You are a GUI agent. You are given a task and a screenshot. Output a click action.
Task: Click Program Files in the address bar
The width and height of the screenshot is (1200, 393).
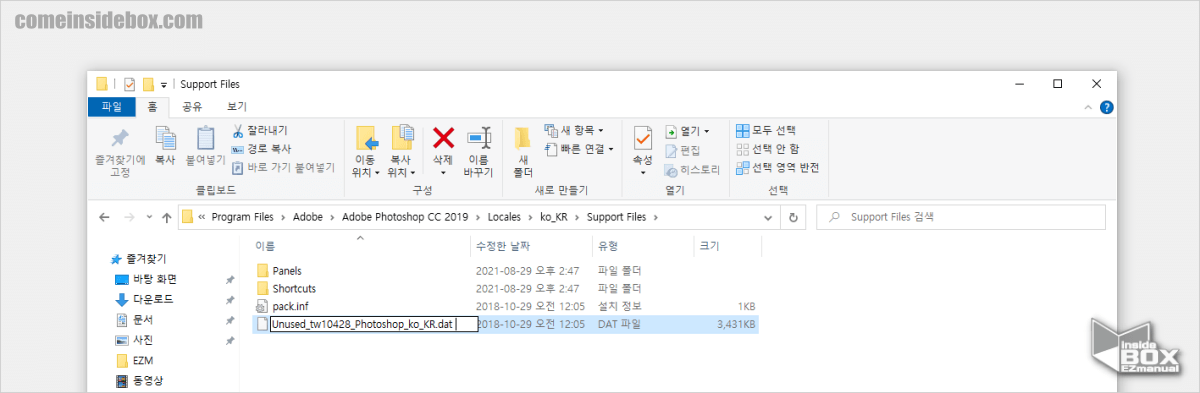(x=243, y=216)
